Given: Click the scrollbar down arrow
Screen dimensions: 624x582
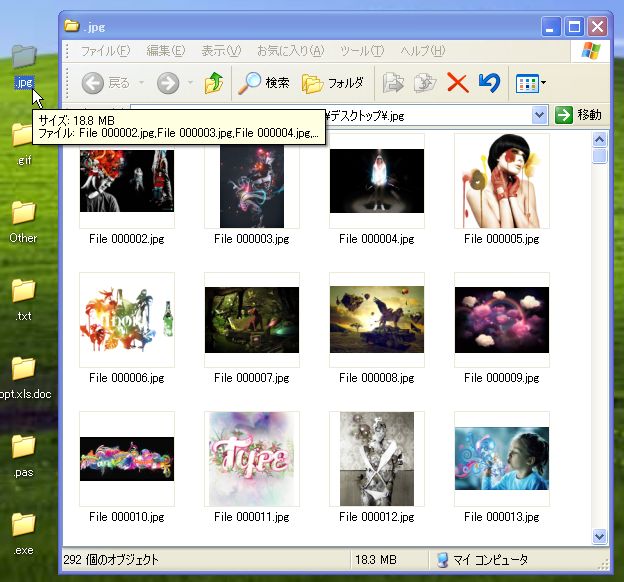Looking at the screenshot, I should pos(599,536).
